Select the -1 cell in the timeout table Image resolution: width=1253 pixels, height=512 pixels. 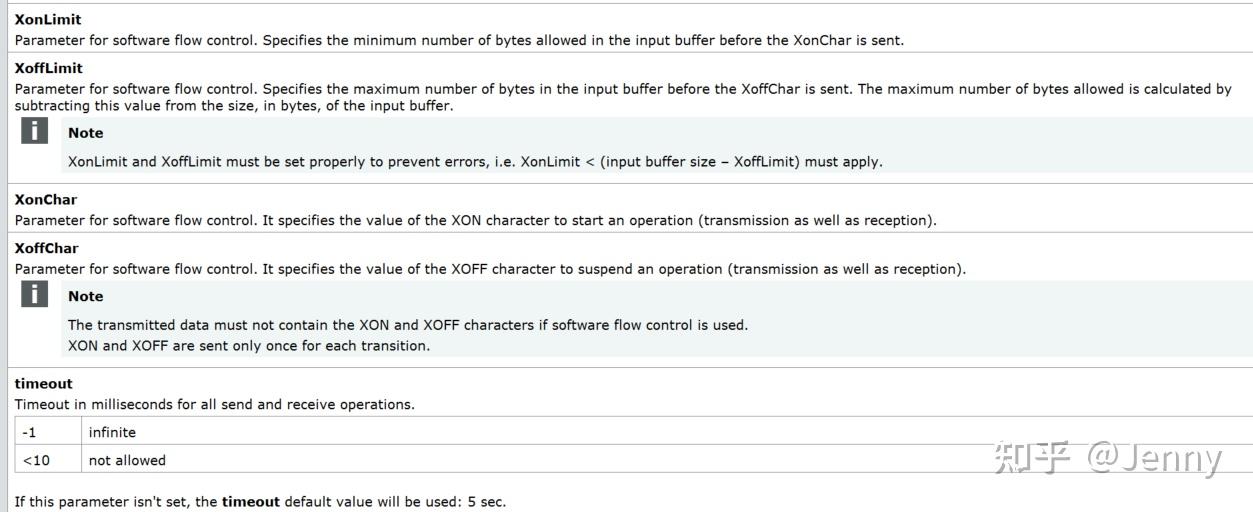click(x=30, y=432)
